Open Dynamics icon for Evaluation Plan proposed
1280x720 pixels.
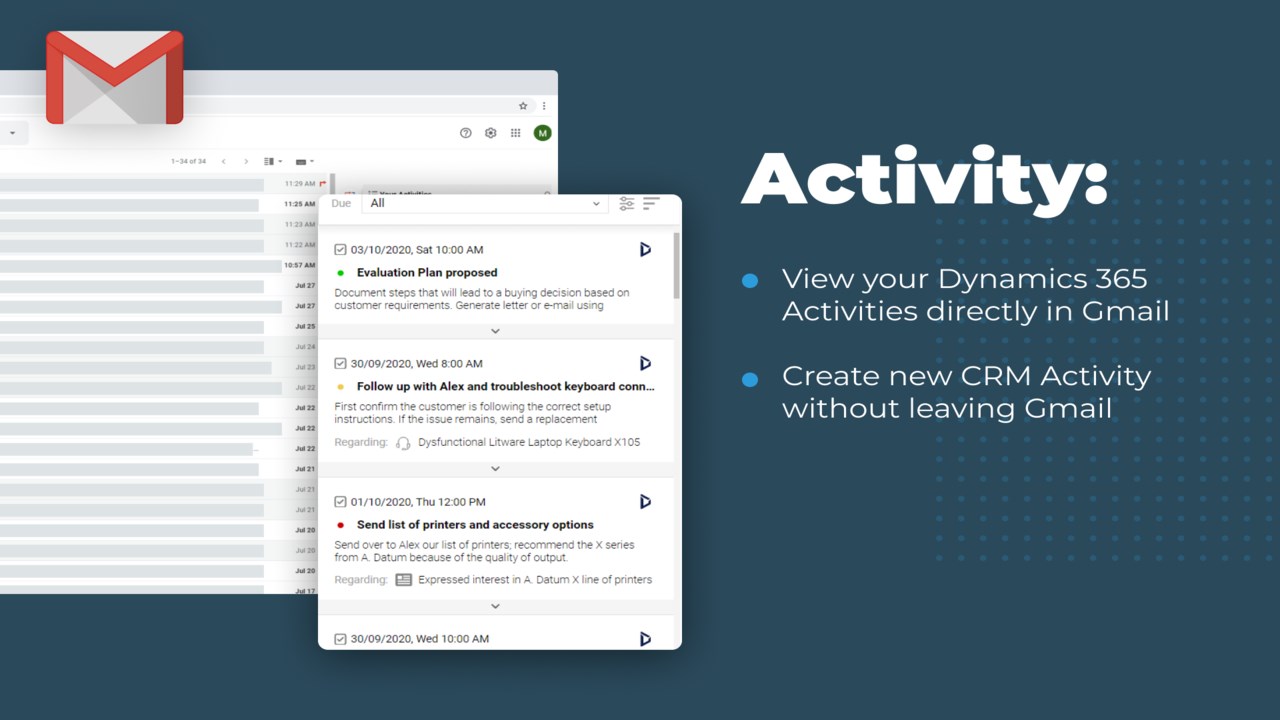[x=645, y=249]
